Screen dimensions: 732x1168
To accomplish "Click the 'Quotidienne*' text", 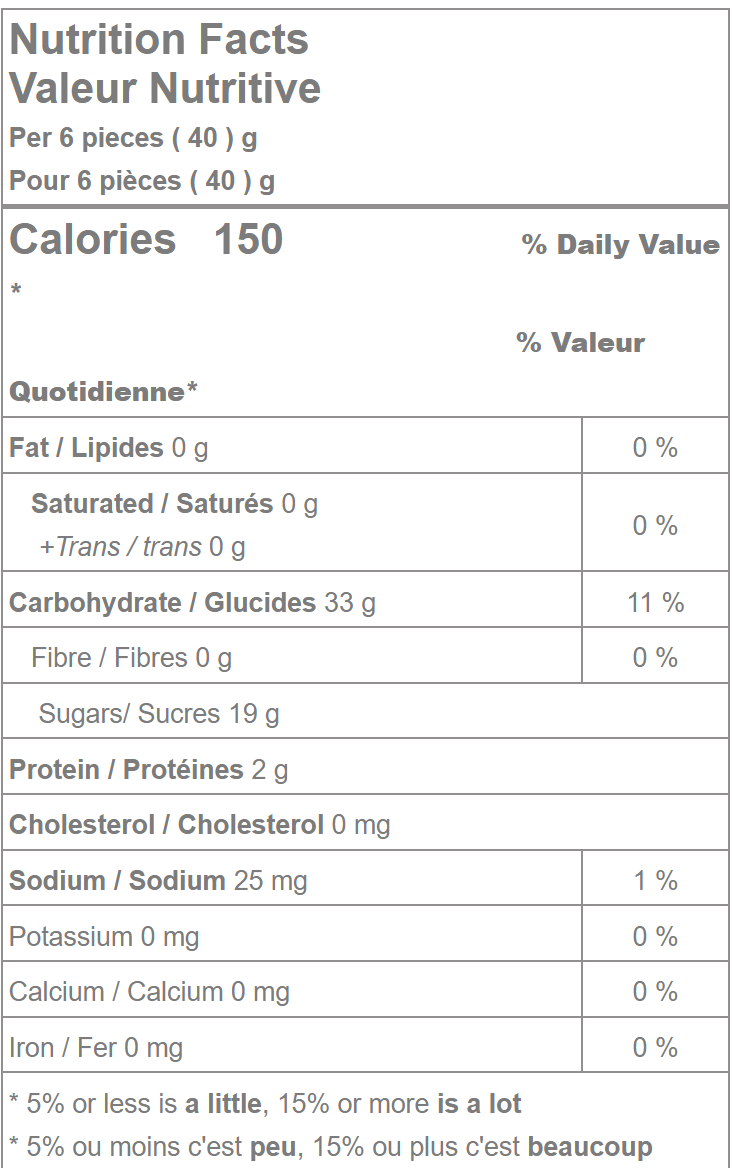I will [x=103, y=391].
